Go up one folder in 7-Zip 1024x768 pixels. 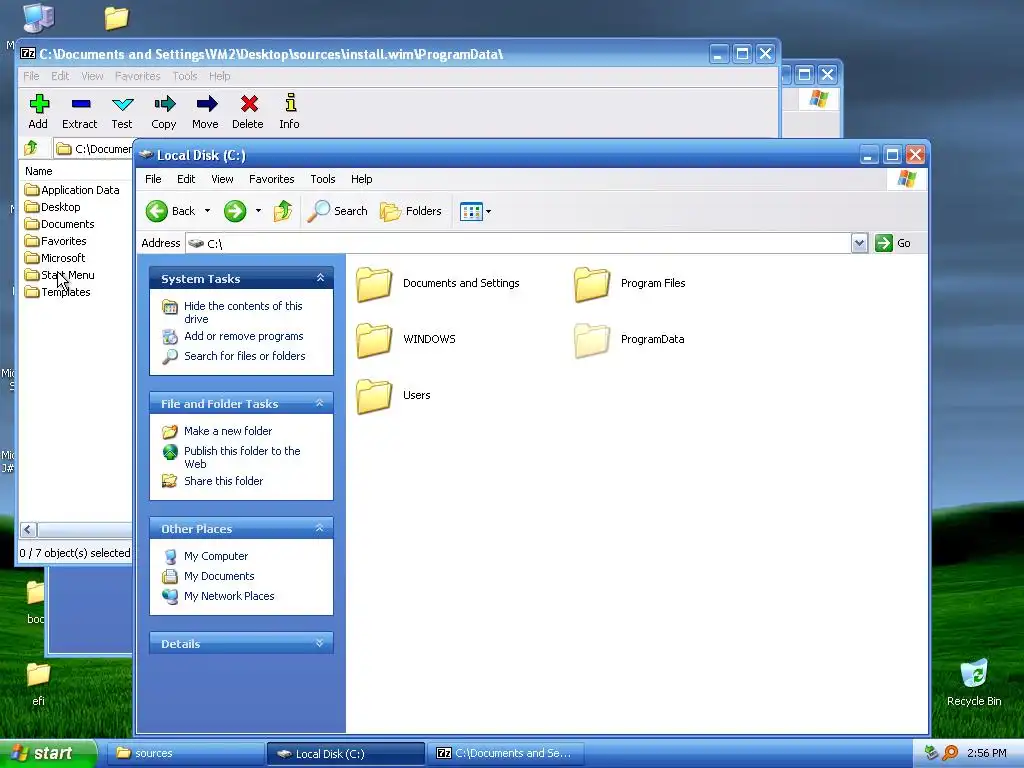click(x=31, y=148)
